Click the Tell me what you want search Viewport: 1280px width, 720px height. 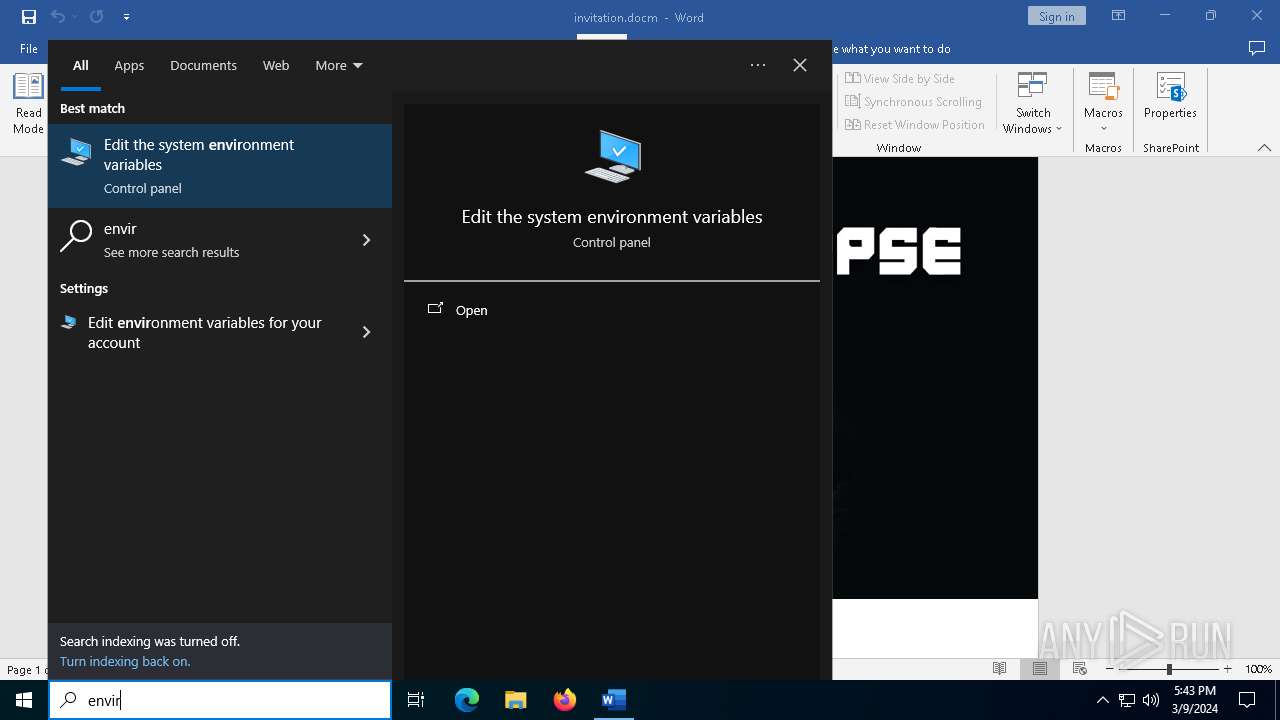[892, 48]
